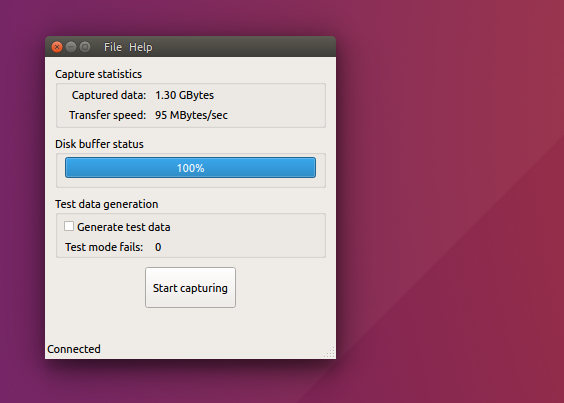The height and width of the screenshot is (403, 564).
Task: Open the File menu
Action: click(x=113, y=47)
